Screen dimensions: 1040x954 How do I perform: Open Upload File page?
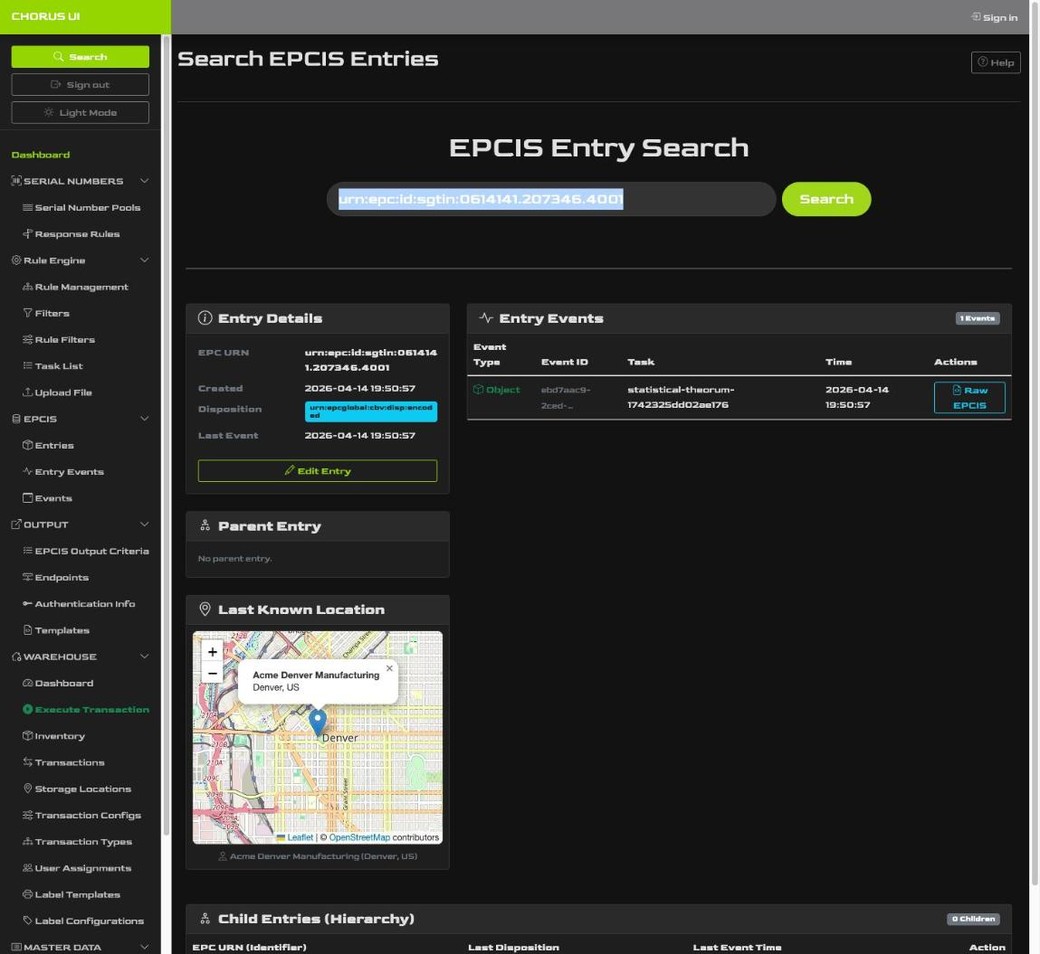[57, 393]
